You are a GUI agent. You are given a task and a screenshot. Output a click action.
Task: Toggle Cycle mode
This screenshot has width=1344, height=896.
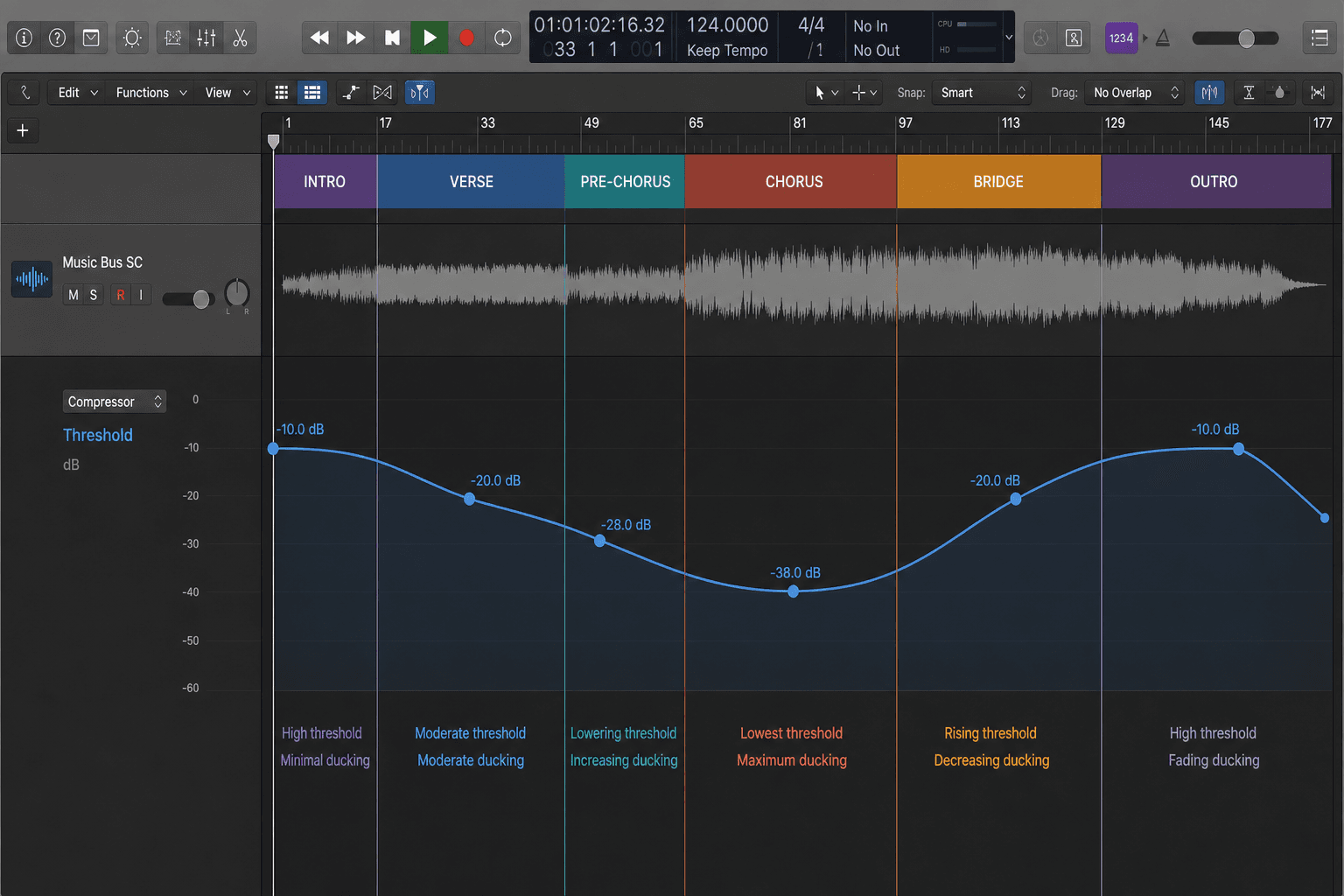[502, 38]
